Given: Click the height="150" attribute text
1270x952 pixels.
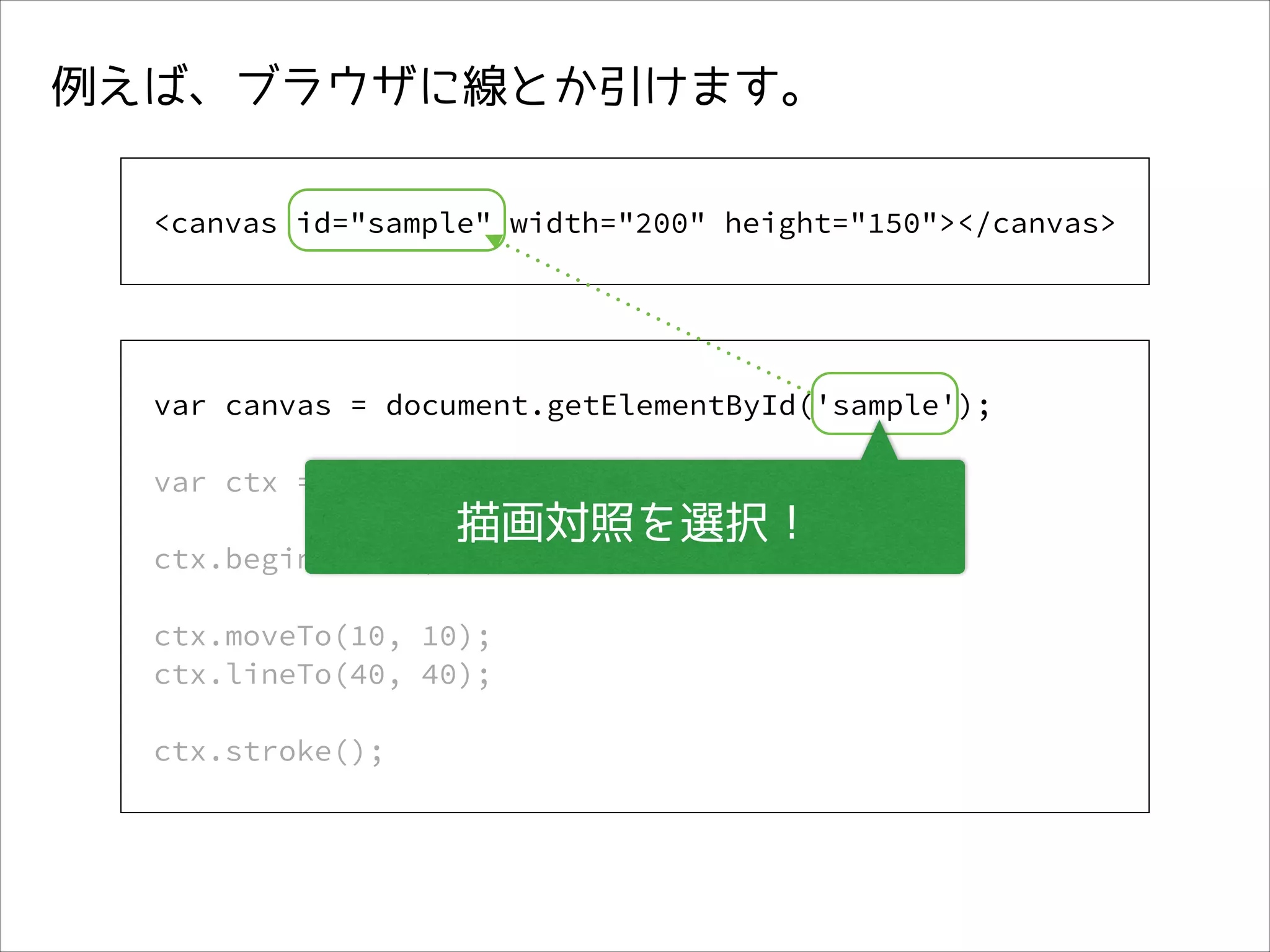Looking at the screenshot, I should point(831,223).
